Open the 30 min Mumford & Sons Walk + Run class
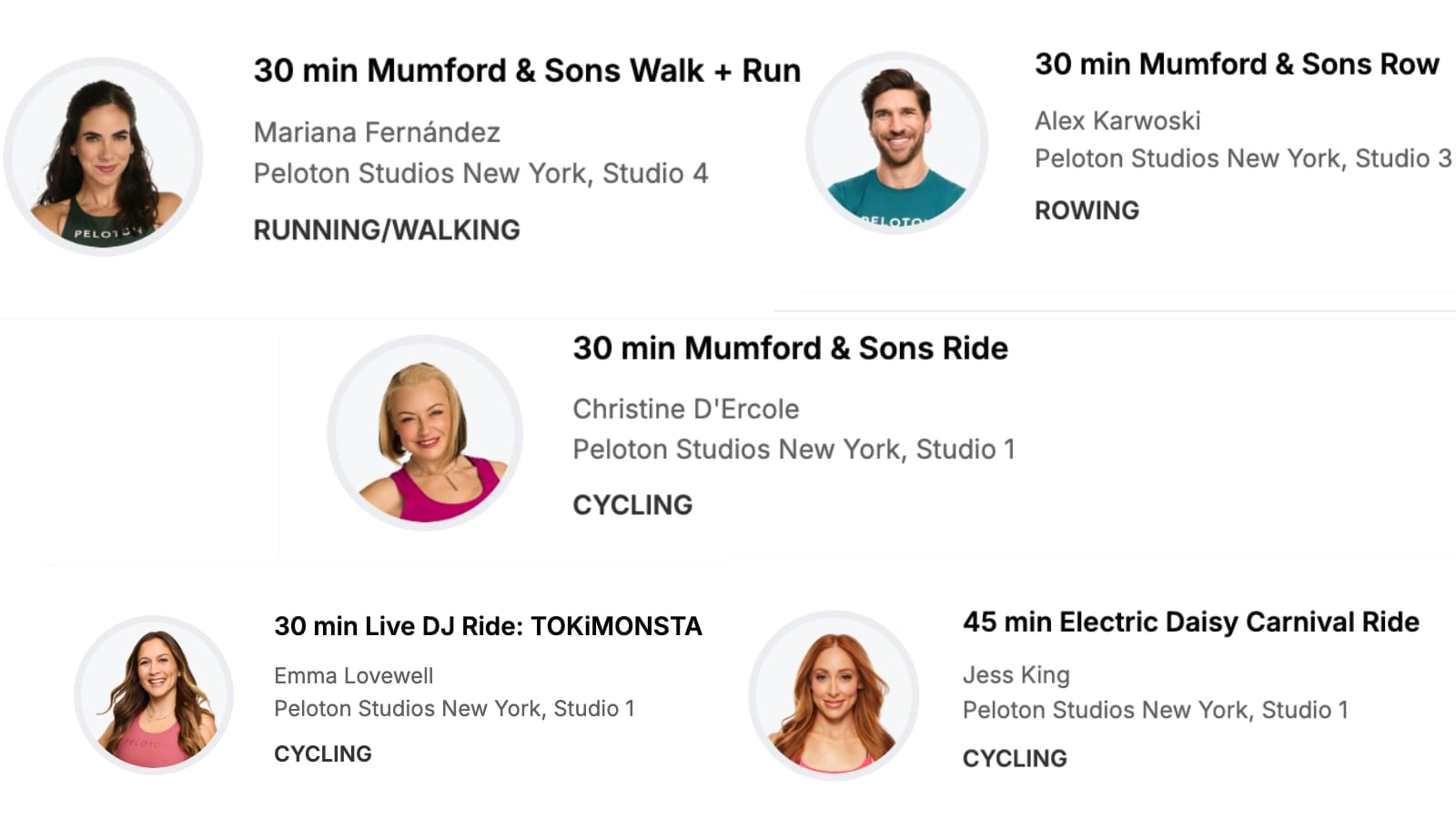The height and width of the screenshot is (819, 1456). tap(526, 71)
